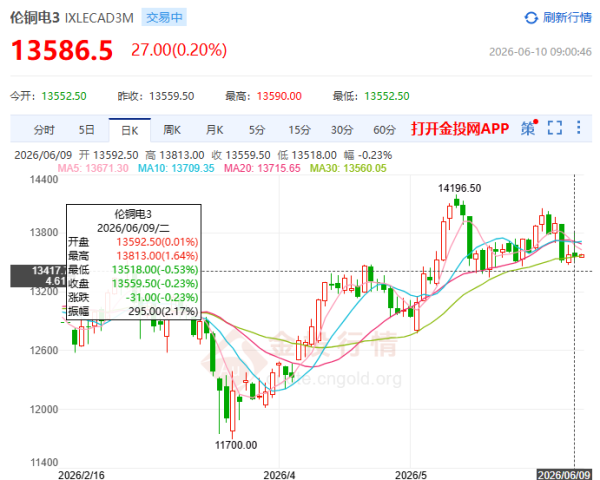Click the IXLECAD3M ticker code
This screenshot has width=600, height=480.
(99, 18)
